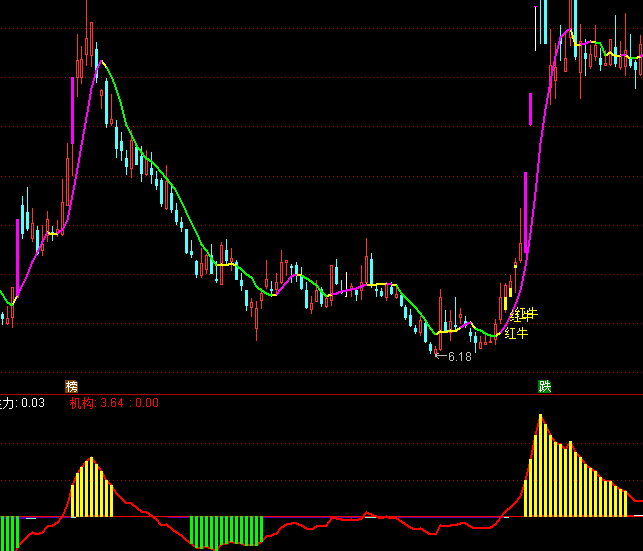Select the lower 红牛 signal label

[516, 333]
